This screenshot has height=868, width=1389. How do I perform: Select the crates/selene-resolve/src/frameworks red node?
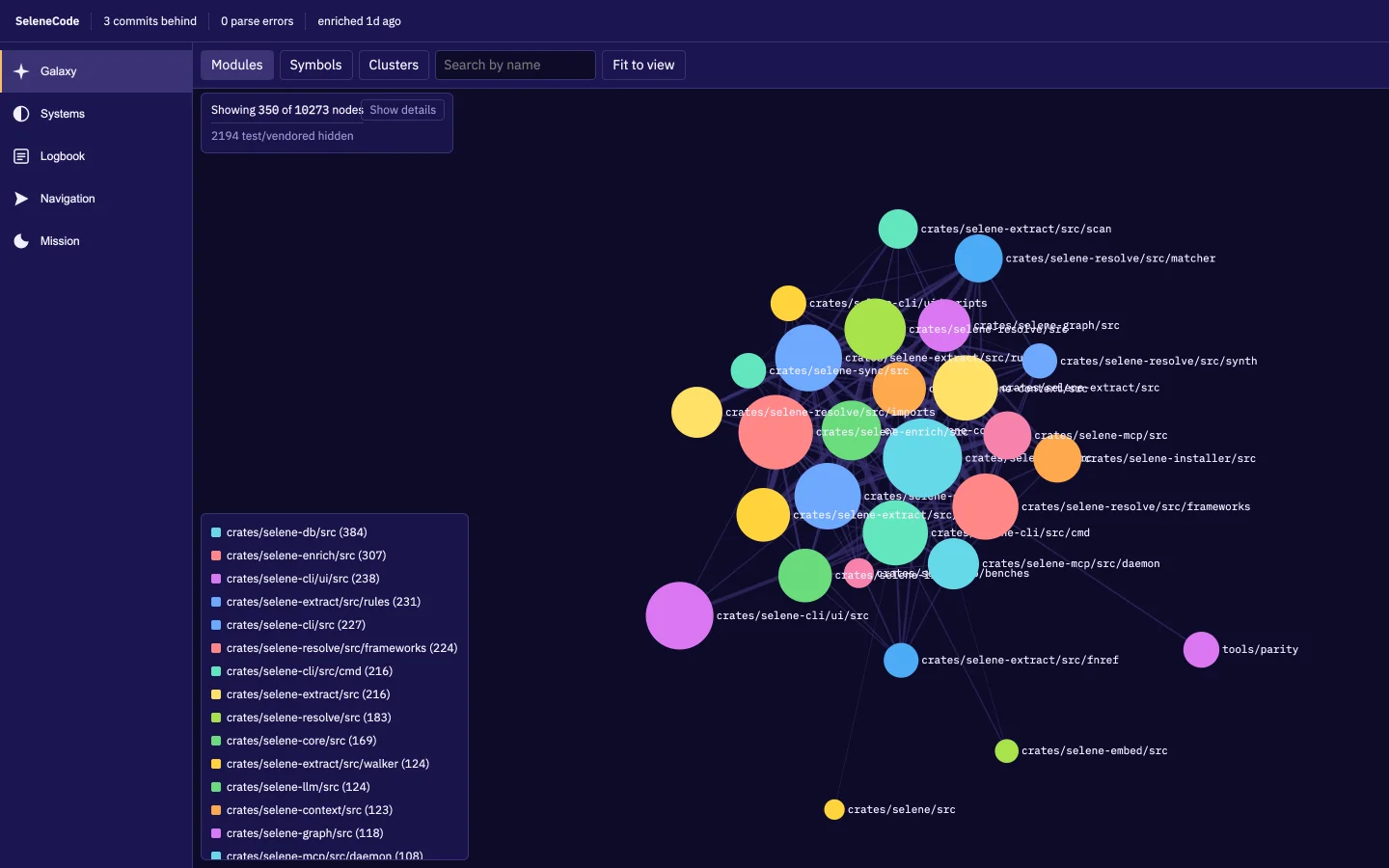pos(985,506)
